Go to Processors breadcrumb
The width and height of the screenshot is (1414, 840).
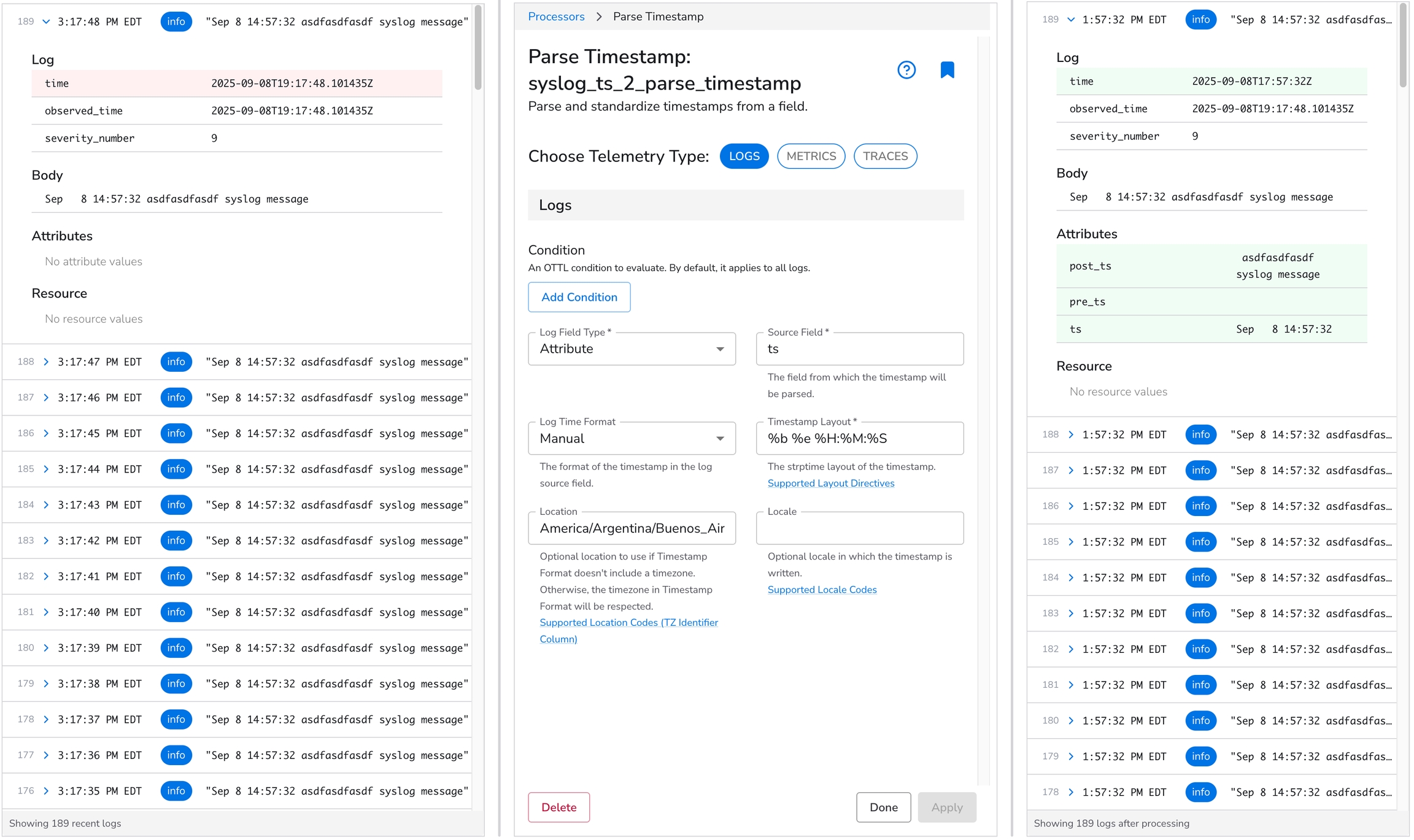tap(556, 17)
